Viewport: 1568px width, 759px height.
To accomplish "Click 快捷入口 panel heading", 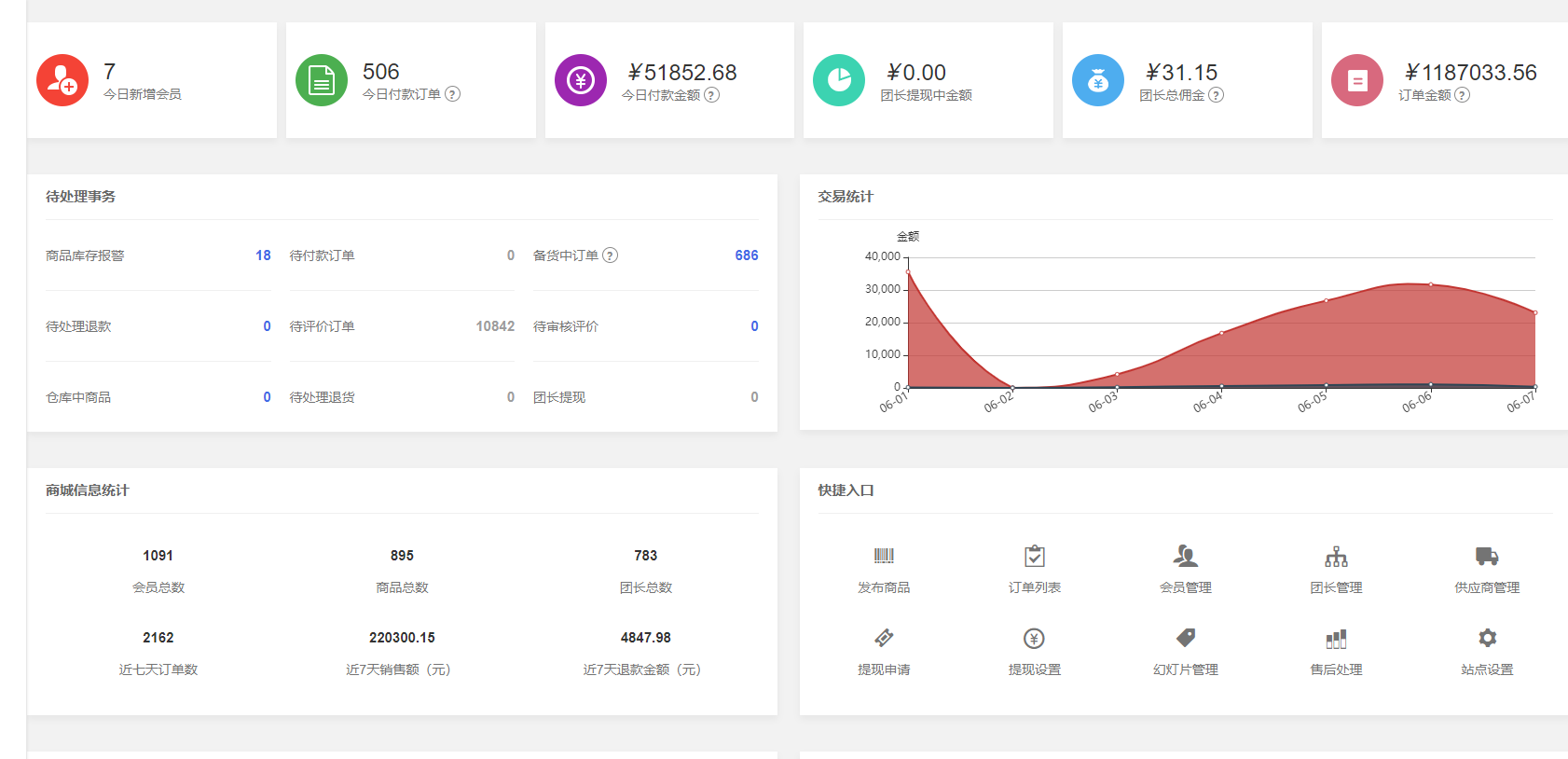I will [x=846, y=490].
